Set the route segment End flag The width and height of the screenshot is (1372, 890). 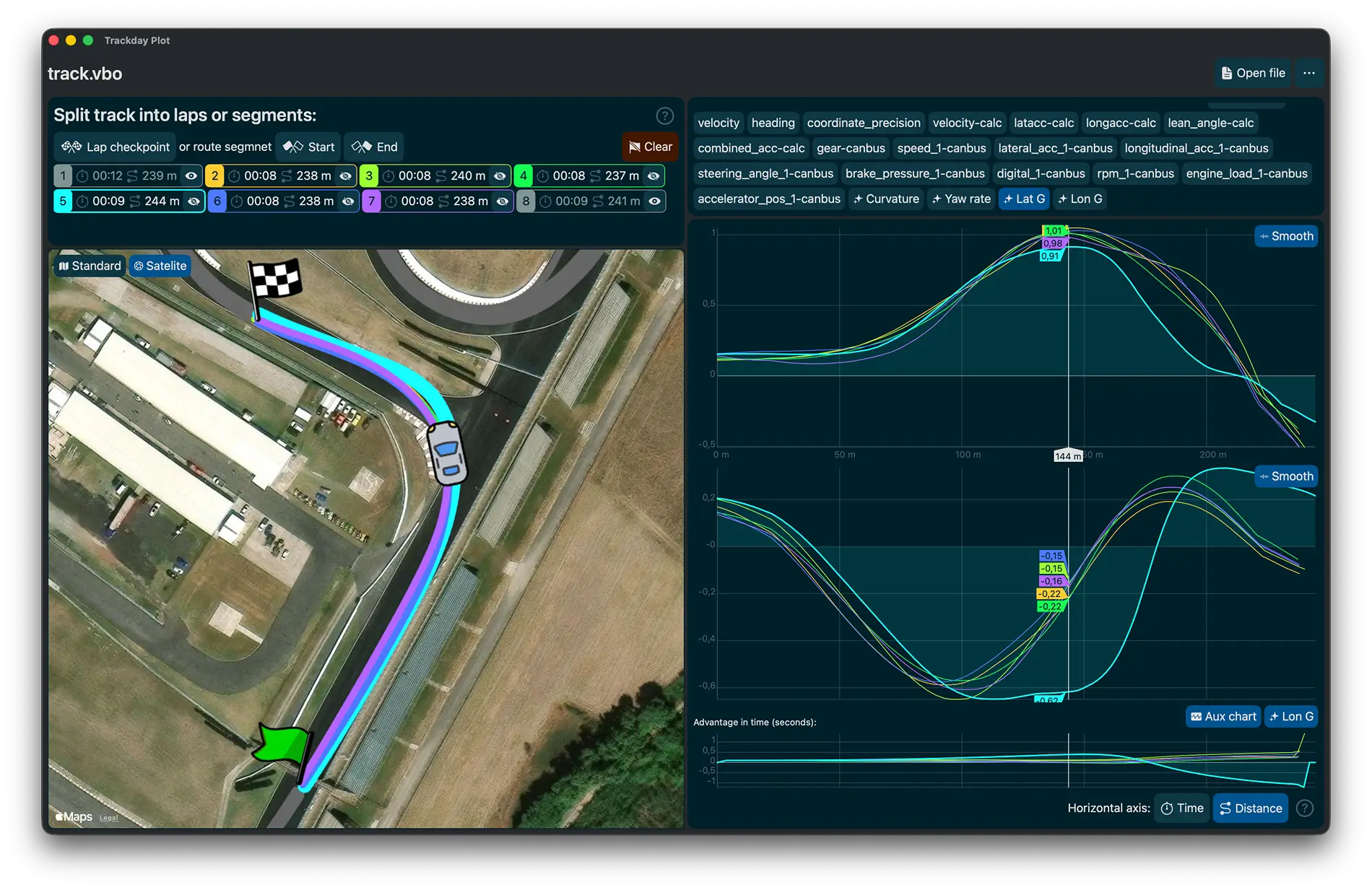click(x=375, y=147)
